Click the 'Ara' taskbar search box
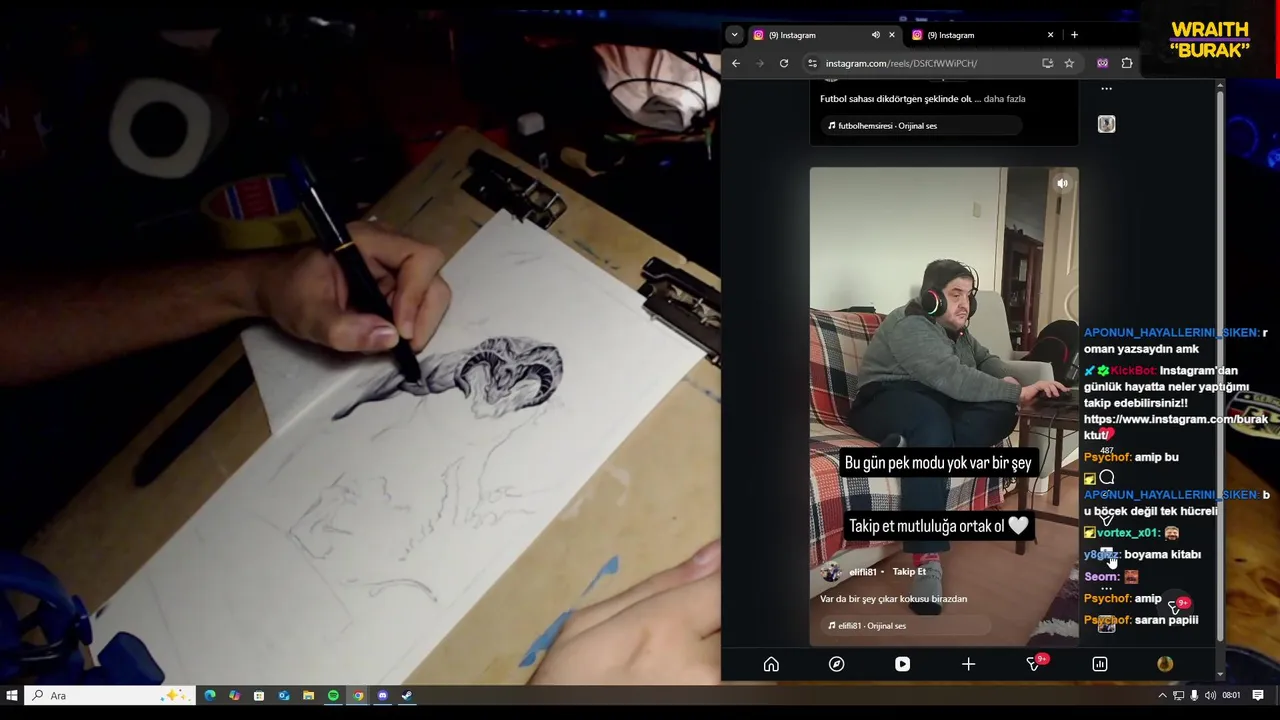The image size is (1280, 720). click(x=108, y=695)
